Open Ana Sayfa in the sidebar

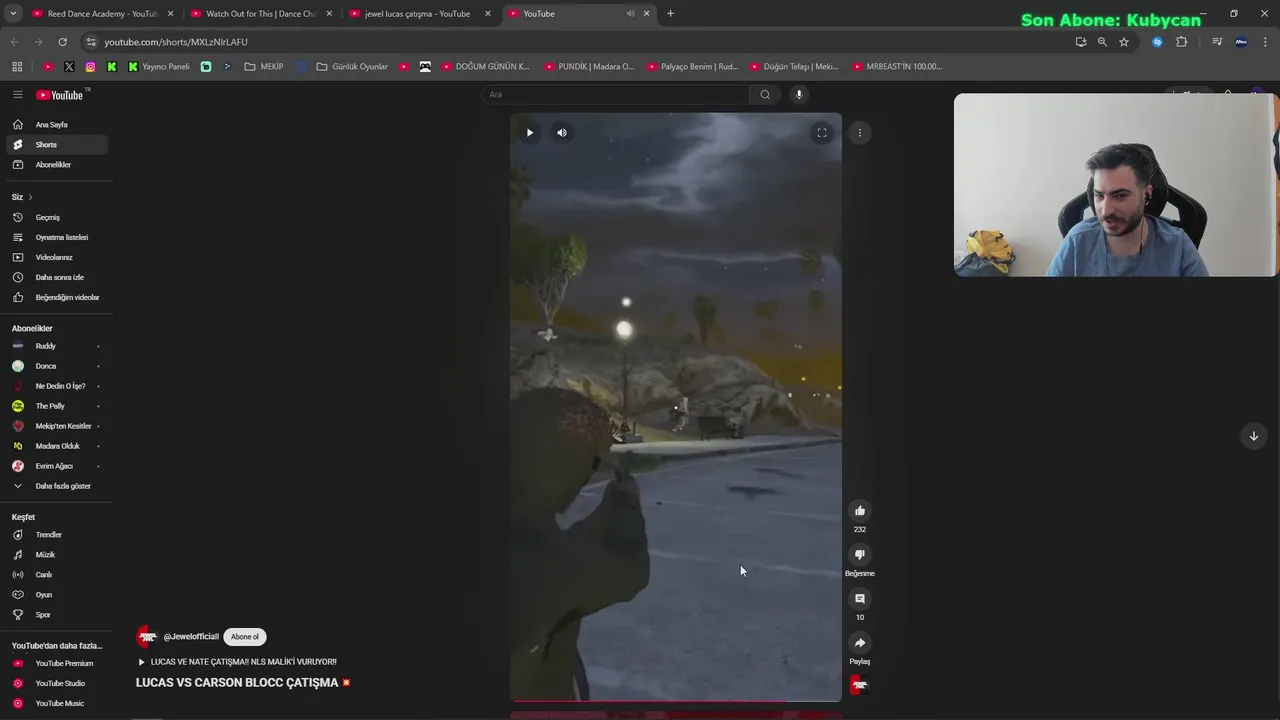pos(57,125)
